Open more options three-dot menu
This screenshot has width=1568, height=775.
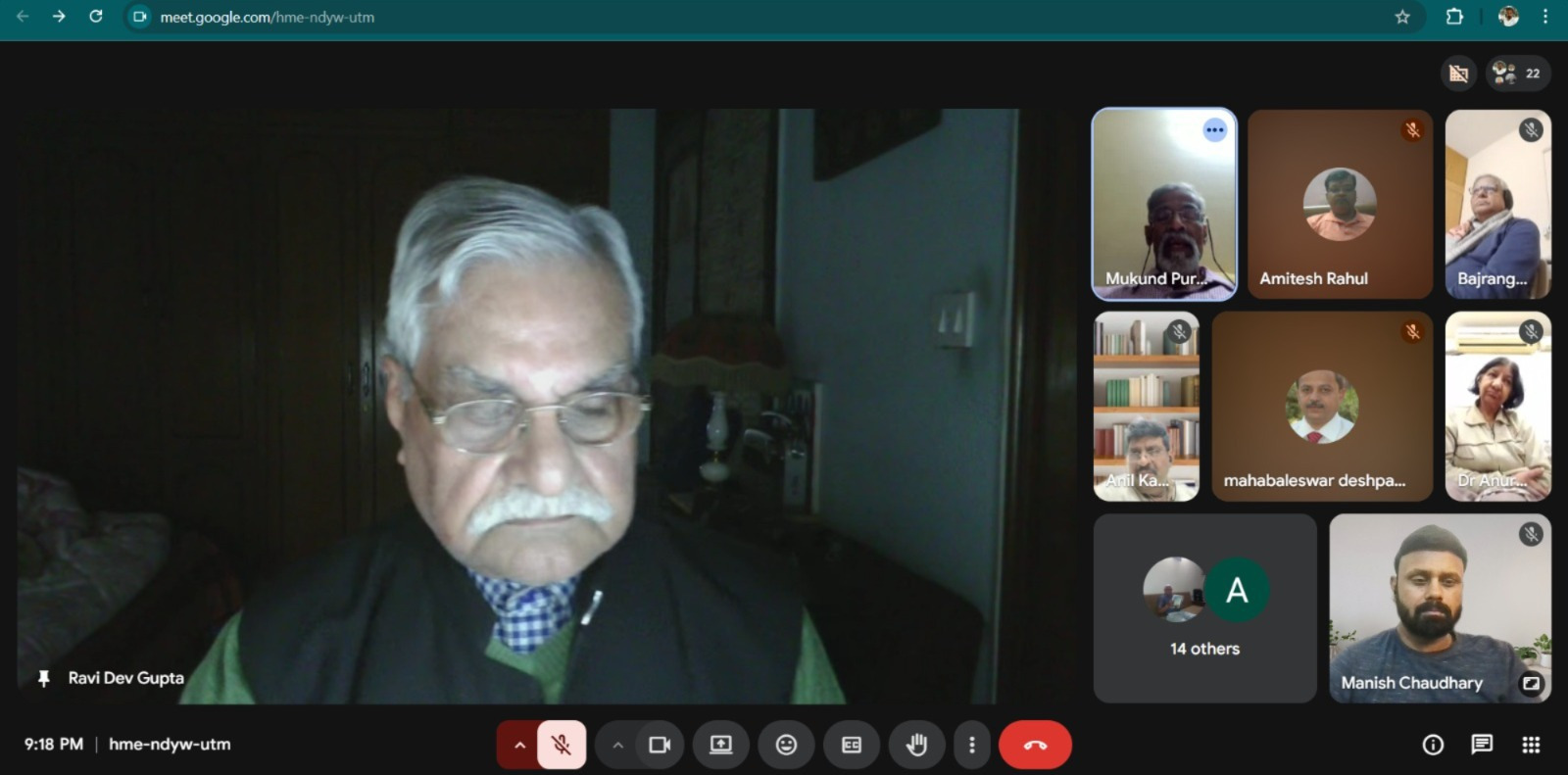pos(971,745)
